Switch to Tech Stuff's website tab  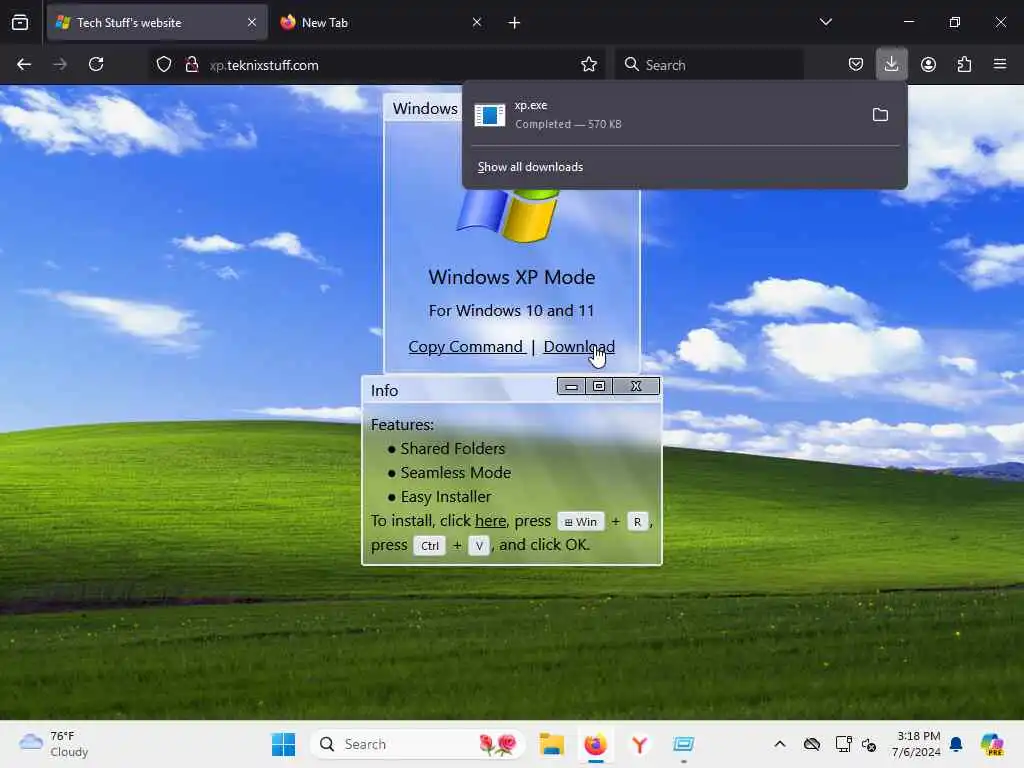[x=157, y=23]
